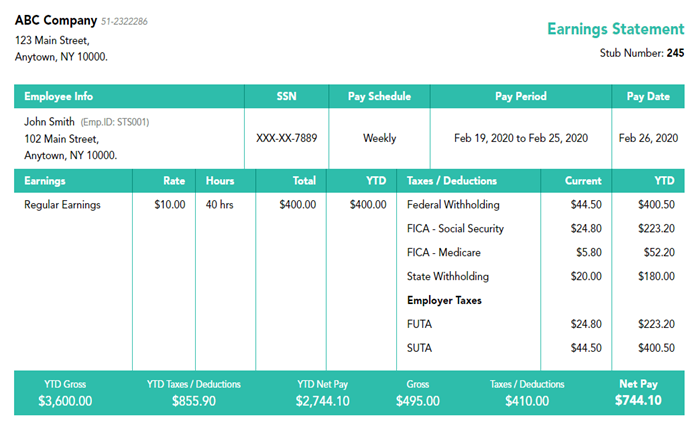Click the Pay Period column header
Image resolution: width=700 pixels, height=428 pixels.
tap(521, 97)
